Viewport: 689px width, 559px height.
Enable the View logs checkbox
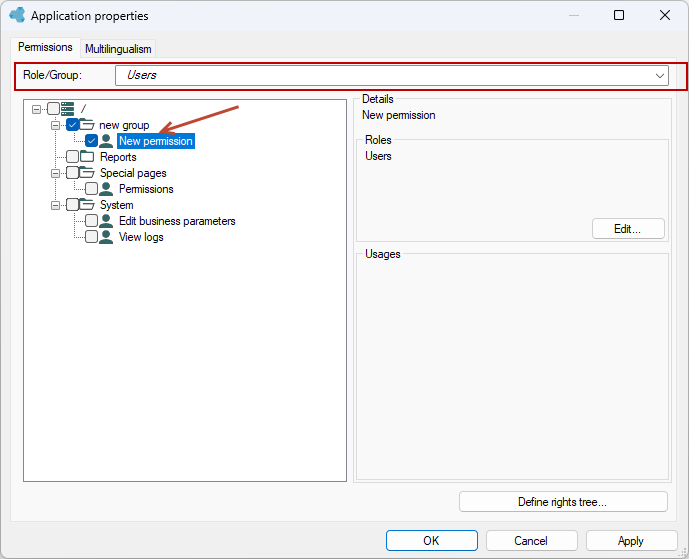tap(91, 236)
